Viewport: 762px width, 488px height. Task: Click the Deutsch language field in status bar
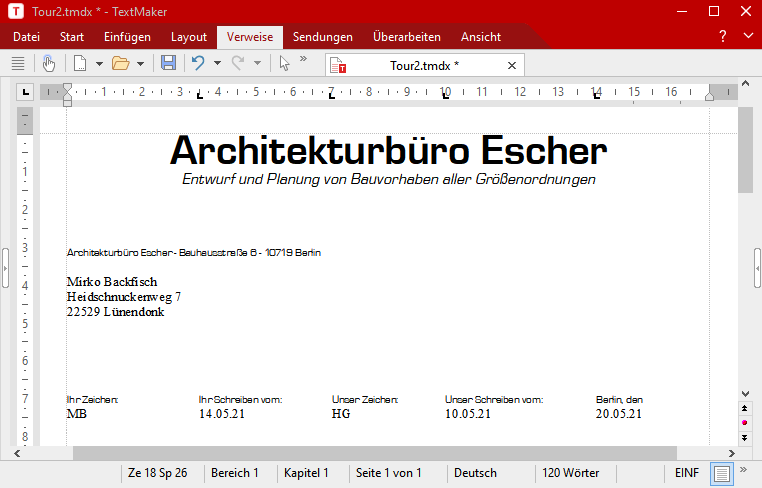(x=475, y=473)
